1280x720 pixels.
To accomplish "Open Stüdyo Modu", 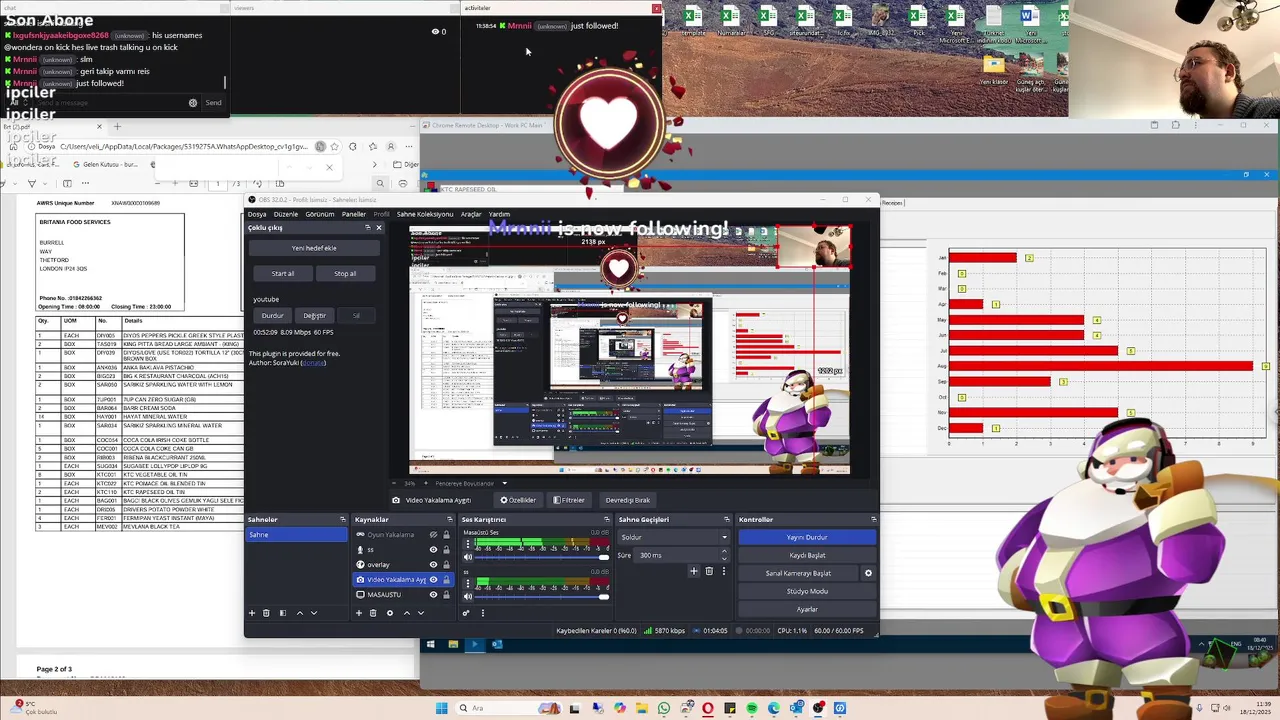I will tap(807, 591).
